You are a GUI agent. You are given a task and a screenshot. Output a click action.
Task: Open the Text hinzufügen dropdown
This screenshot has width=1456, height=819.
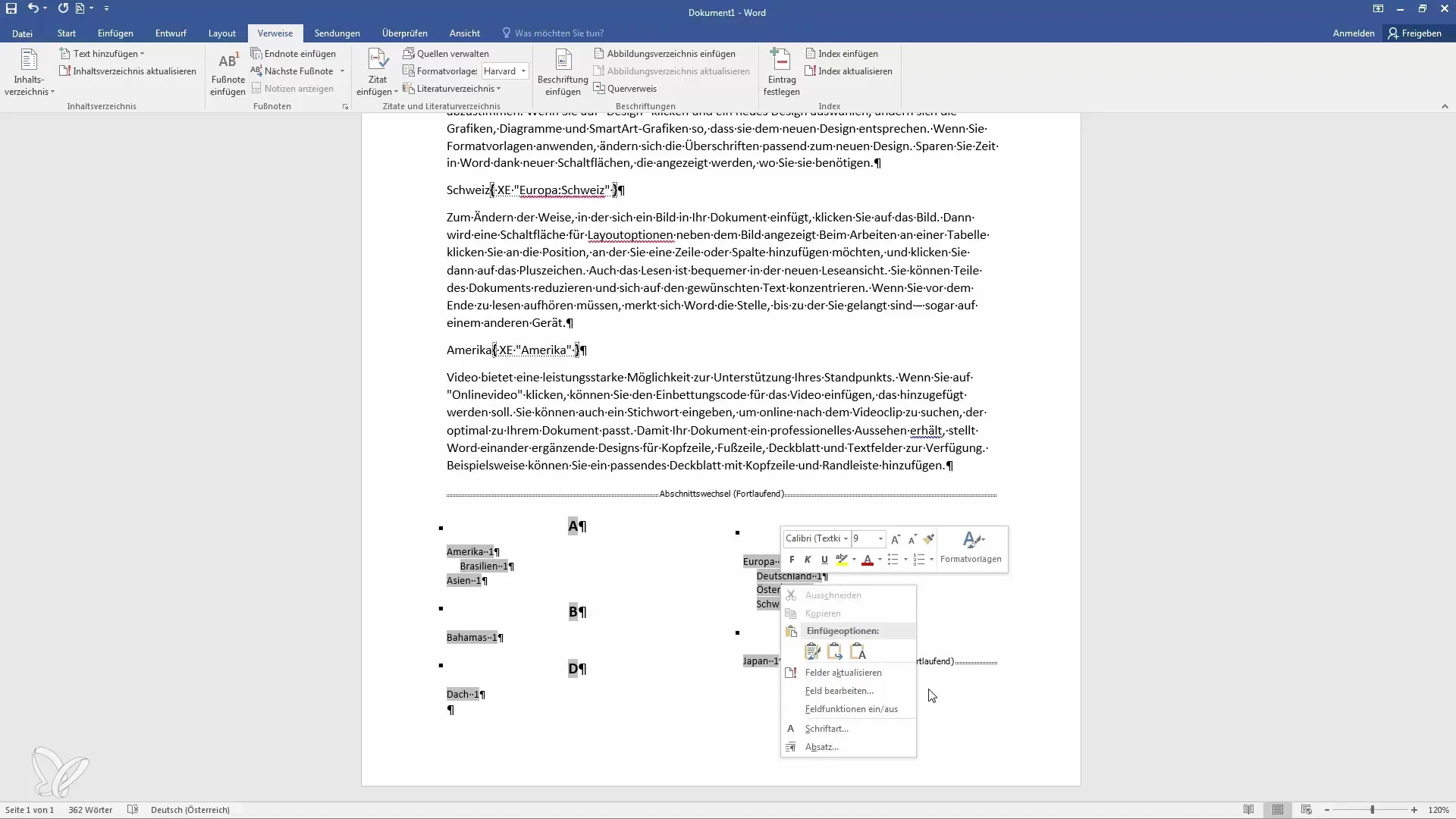click(102, 54)
